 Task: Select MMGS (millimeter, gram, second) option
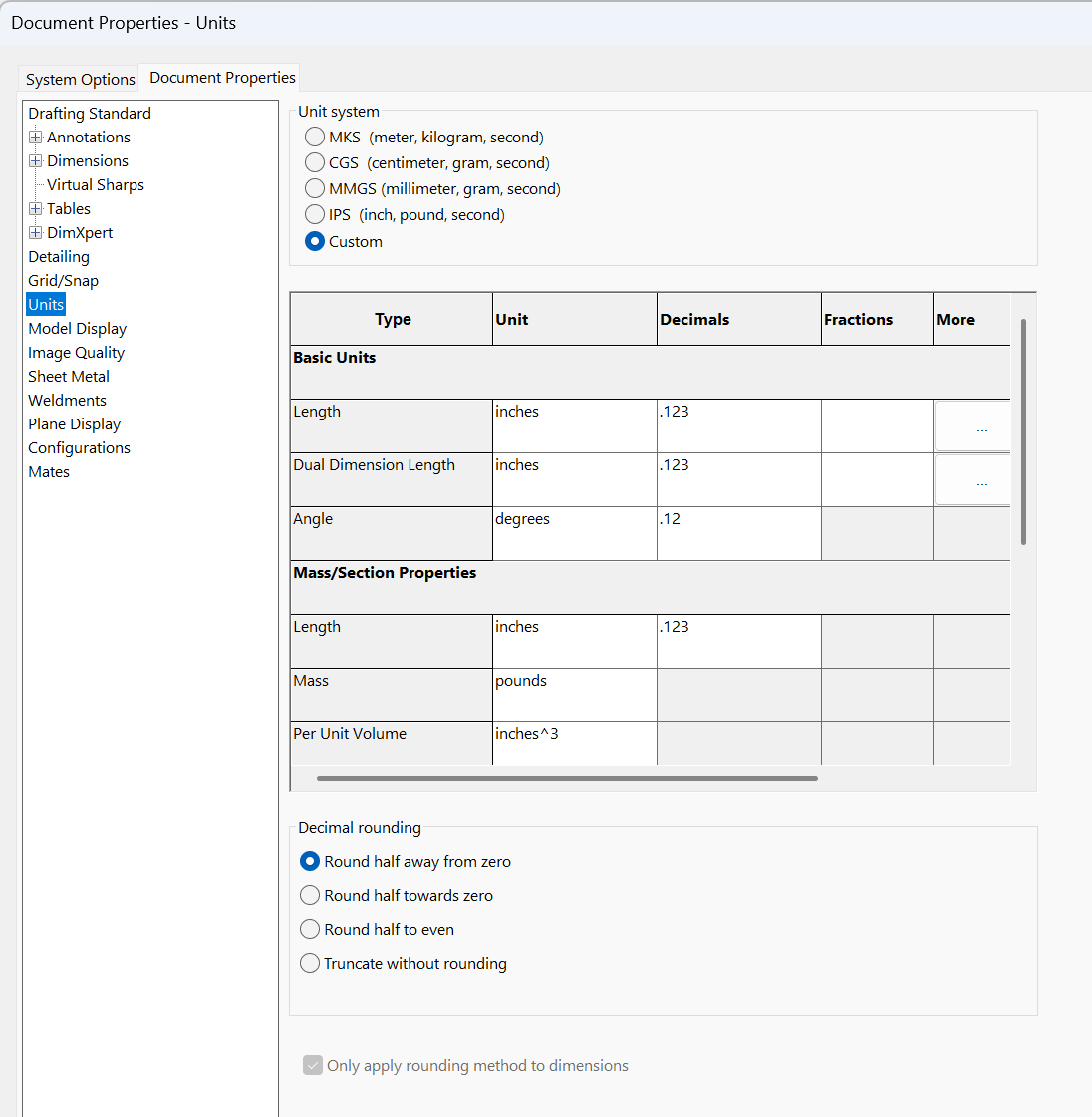(315, 189)
